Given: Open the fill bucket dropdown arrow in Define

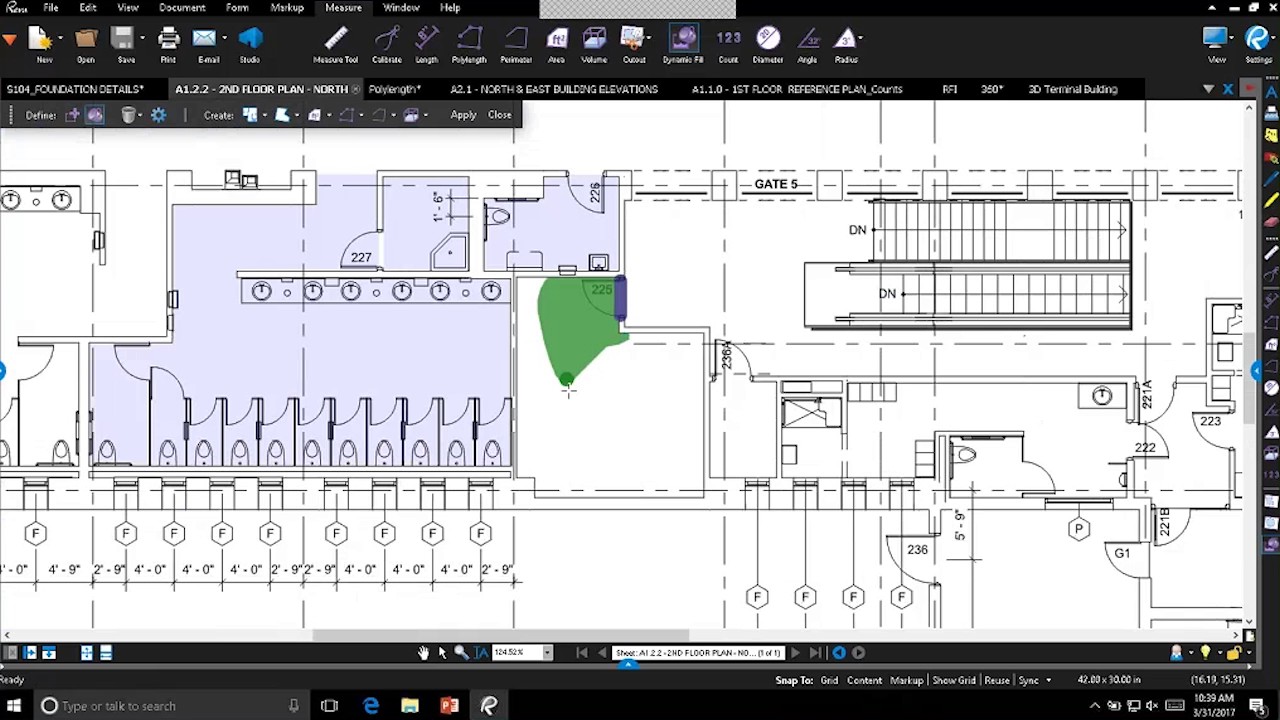Looking at the screenshot, I should pos(139,115).
